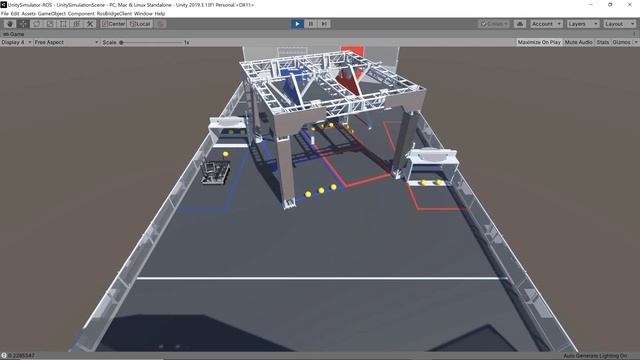Open the custom editor tools
Screen dimensions: 640x360
click(90, 24)
